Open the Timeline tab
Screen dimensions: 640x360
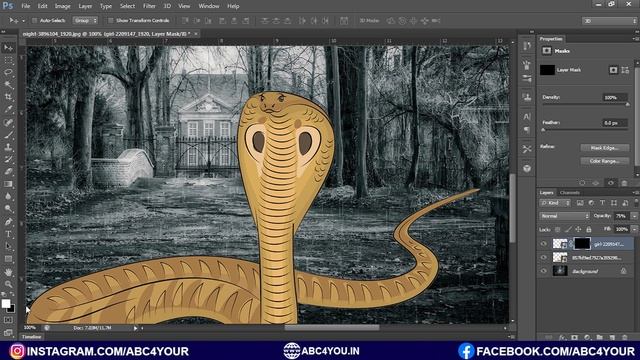(x=31, y=337)
